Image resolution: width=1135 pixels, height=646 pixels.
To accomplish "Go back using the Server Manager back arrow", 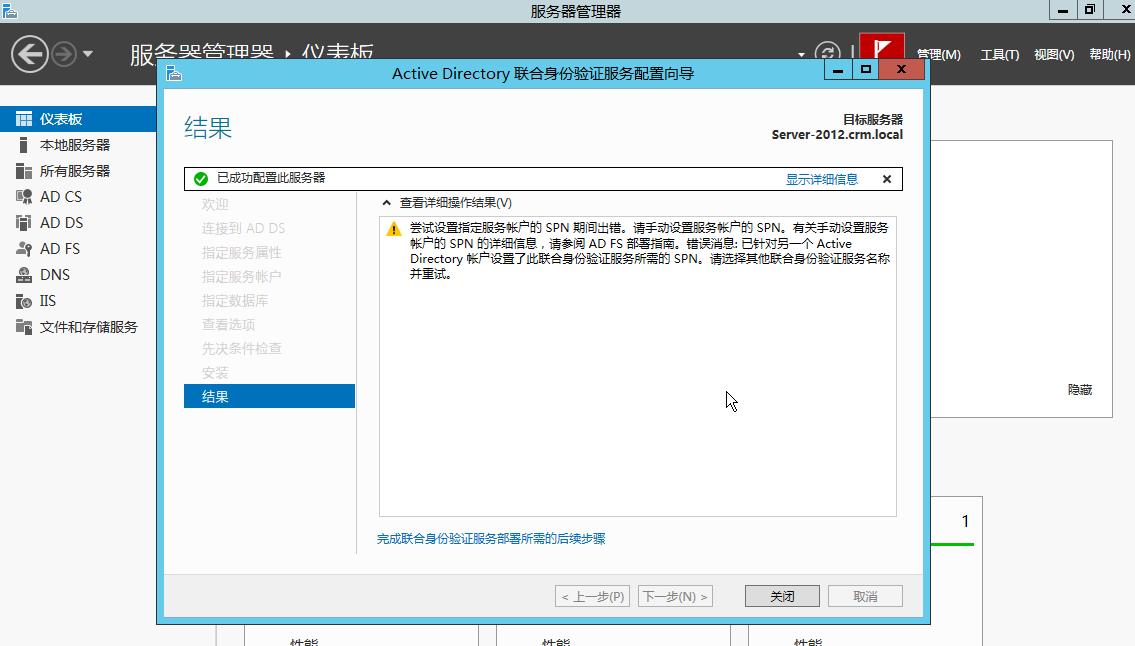I will click(x=30, y=54).
